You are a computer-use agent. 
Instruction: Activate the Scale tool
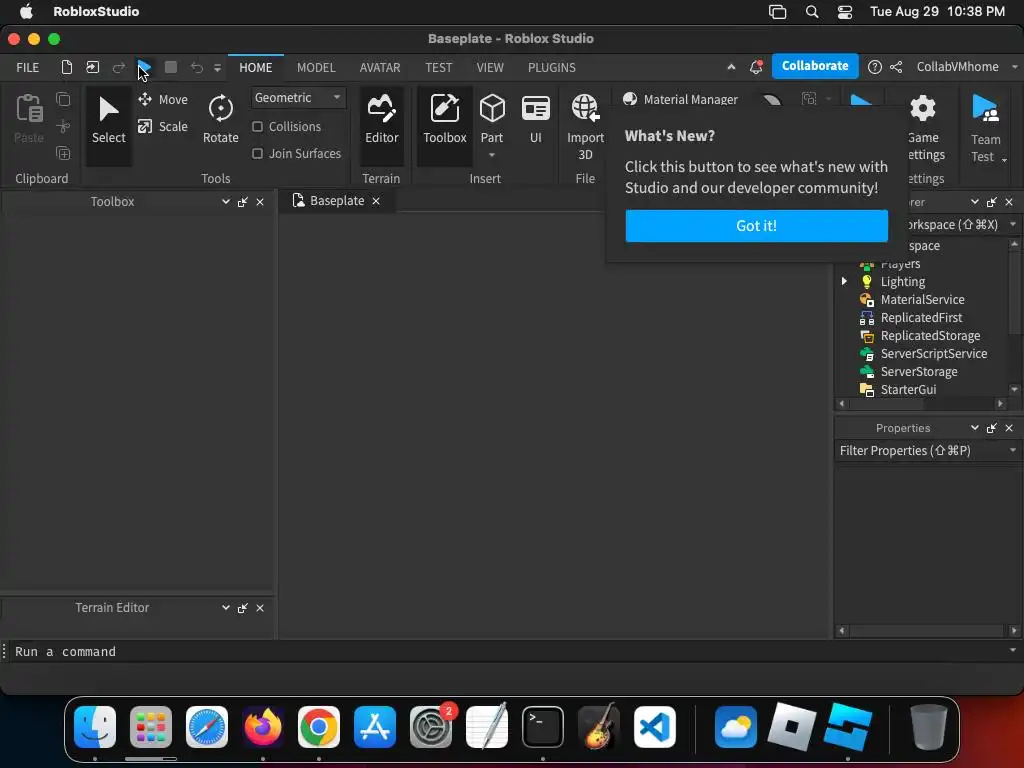coord(163,126)
